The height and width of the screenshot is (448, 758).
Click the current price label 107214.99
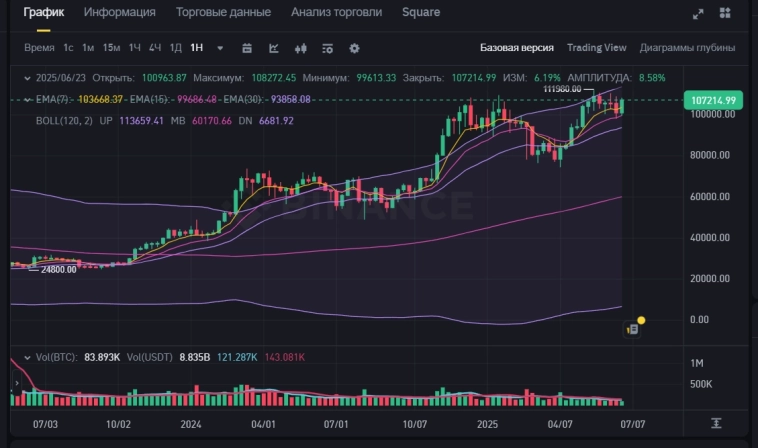pos(712,101)
